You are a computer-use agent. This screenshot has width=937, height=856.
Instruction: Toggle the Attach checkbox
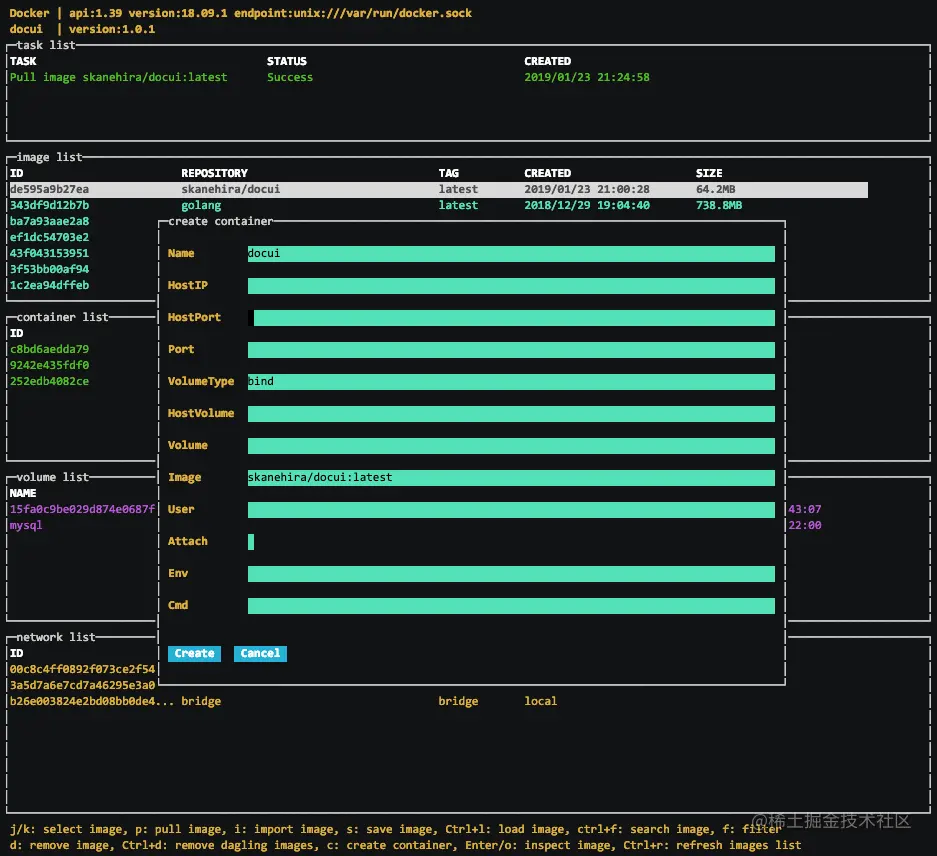tap(251, 542)
